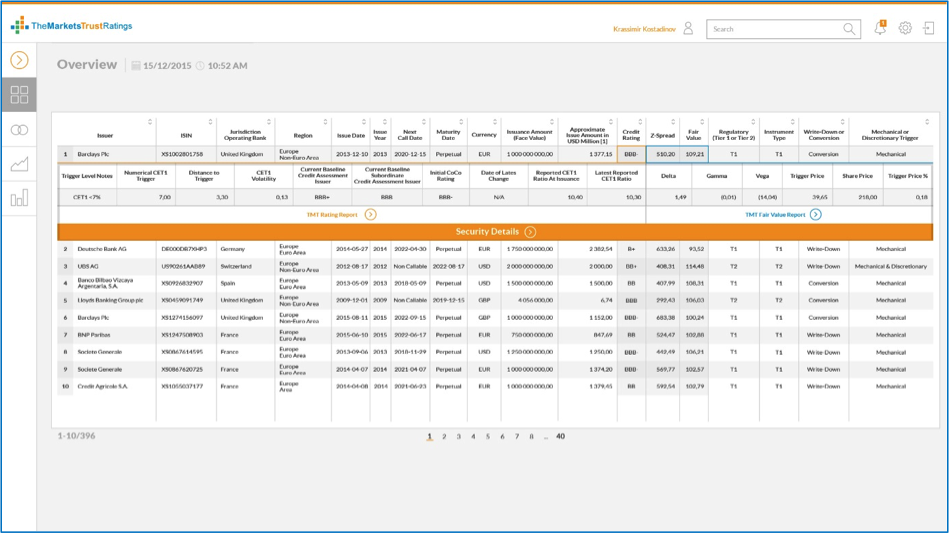Sort table by Z-Spread column
This screenshot has height=533, width=949.
point(673,122)
